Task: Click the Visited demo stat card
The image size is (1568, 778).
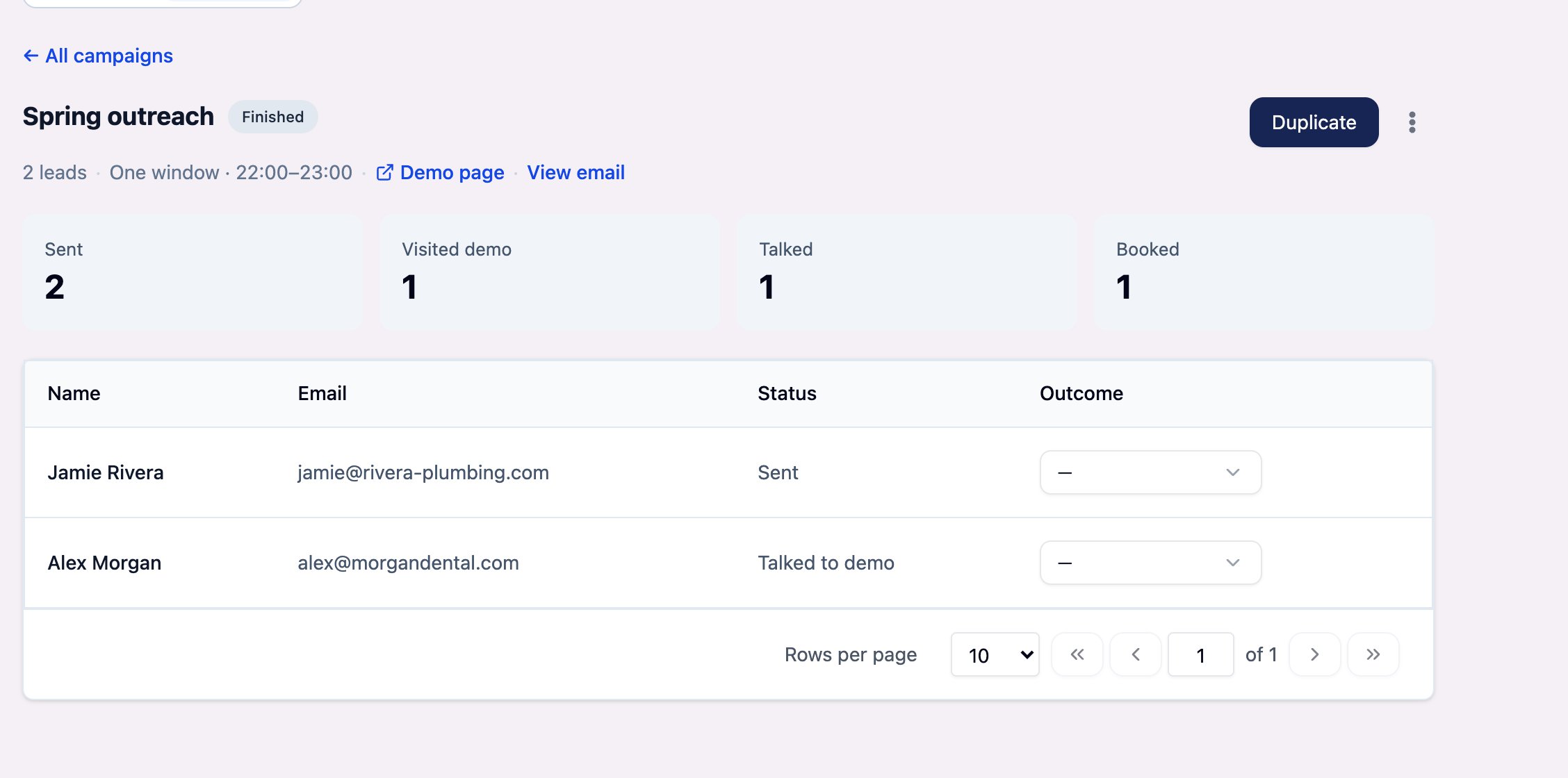Action: [x=550, y=272]
